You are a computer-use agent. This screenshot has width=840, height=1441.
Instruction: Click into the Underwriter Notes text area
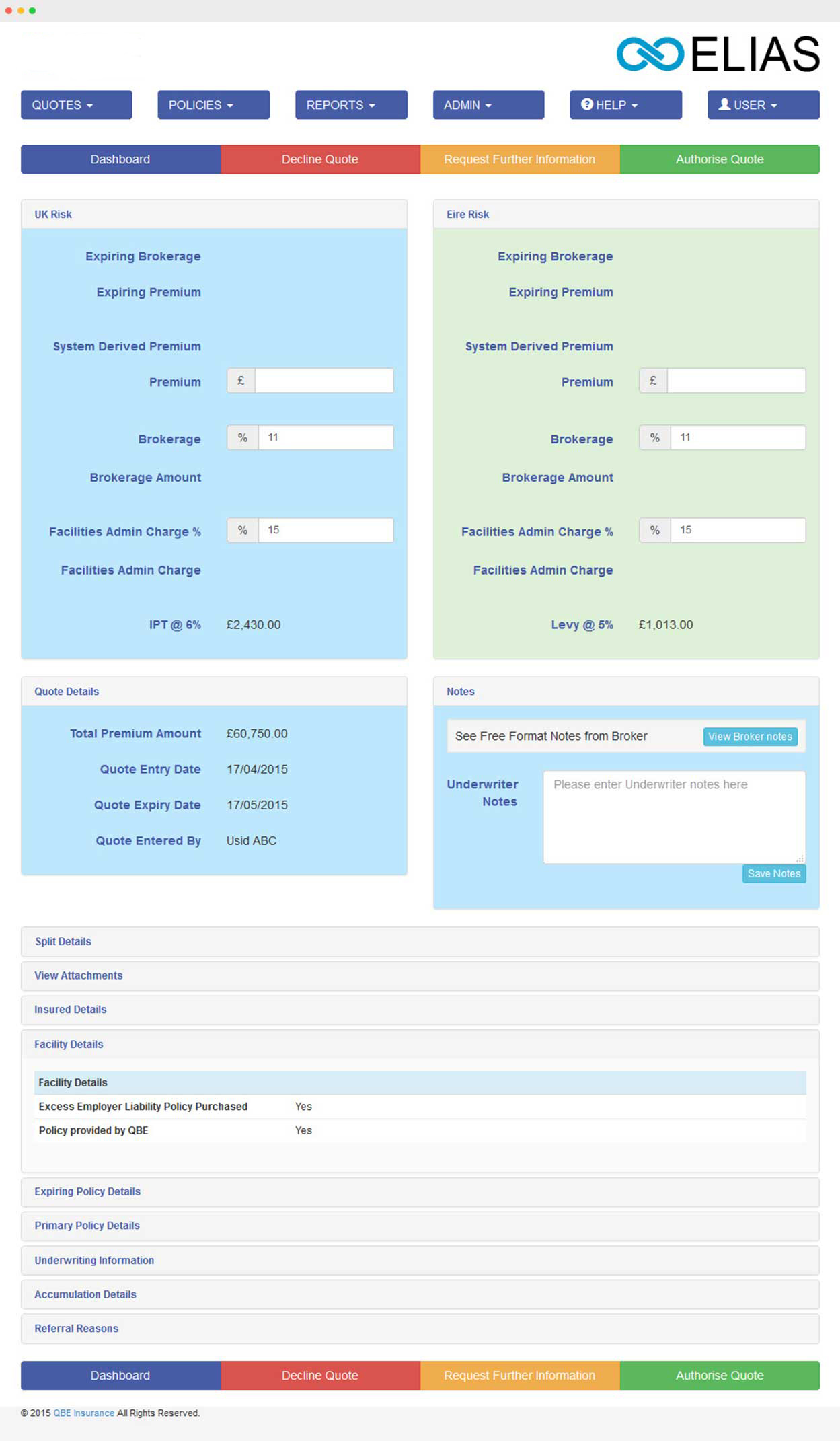coord(673,817)
